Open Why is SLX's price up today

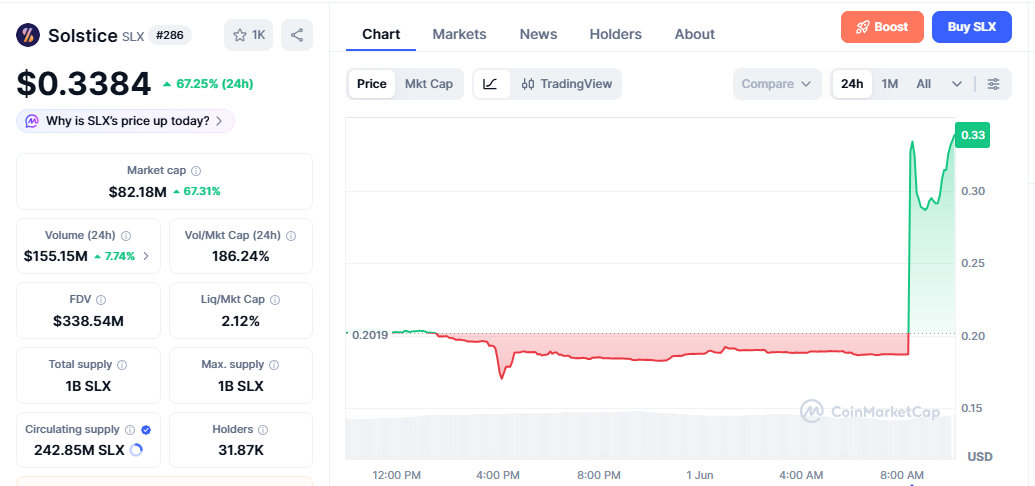[x=125, y=121]
